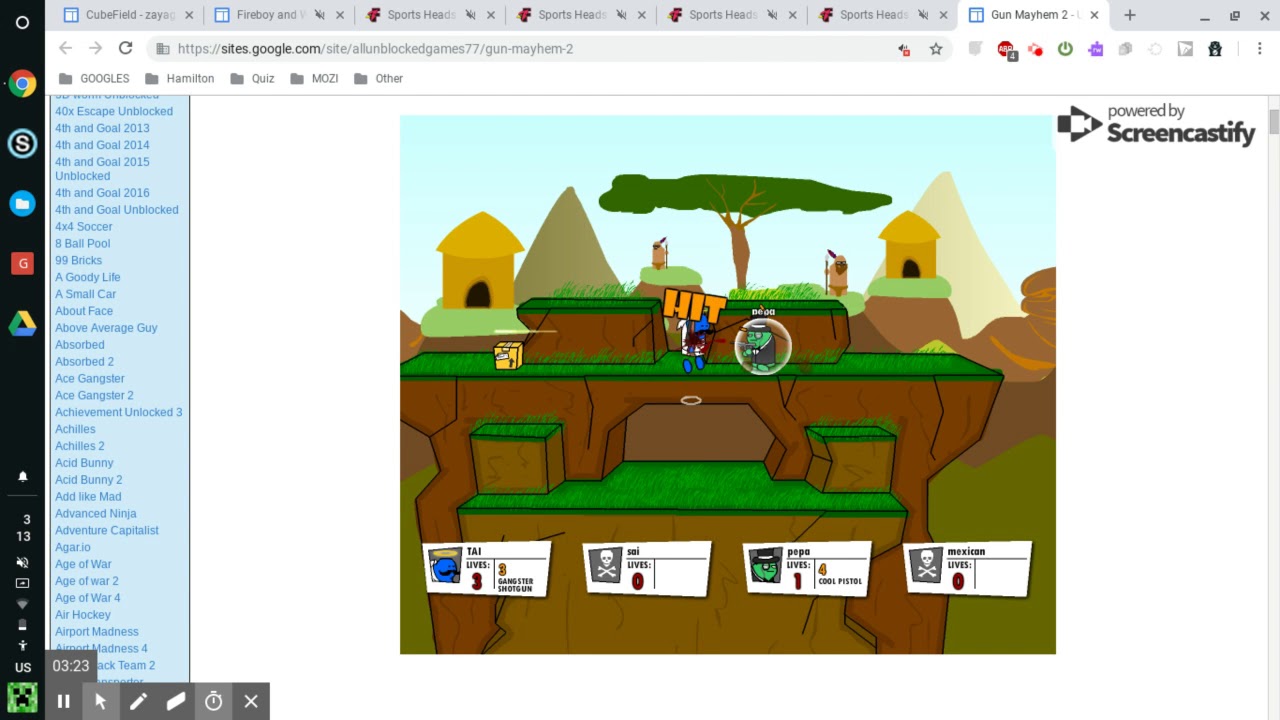Screen dimensions: 1280x720
Task: Click the green power button extension
Action: pos(1065,49)
